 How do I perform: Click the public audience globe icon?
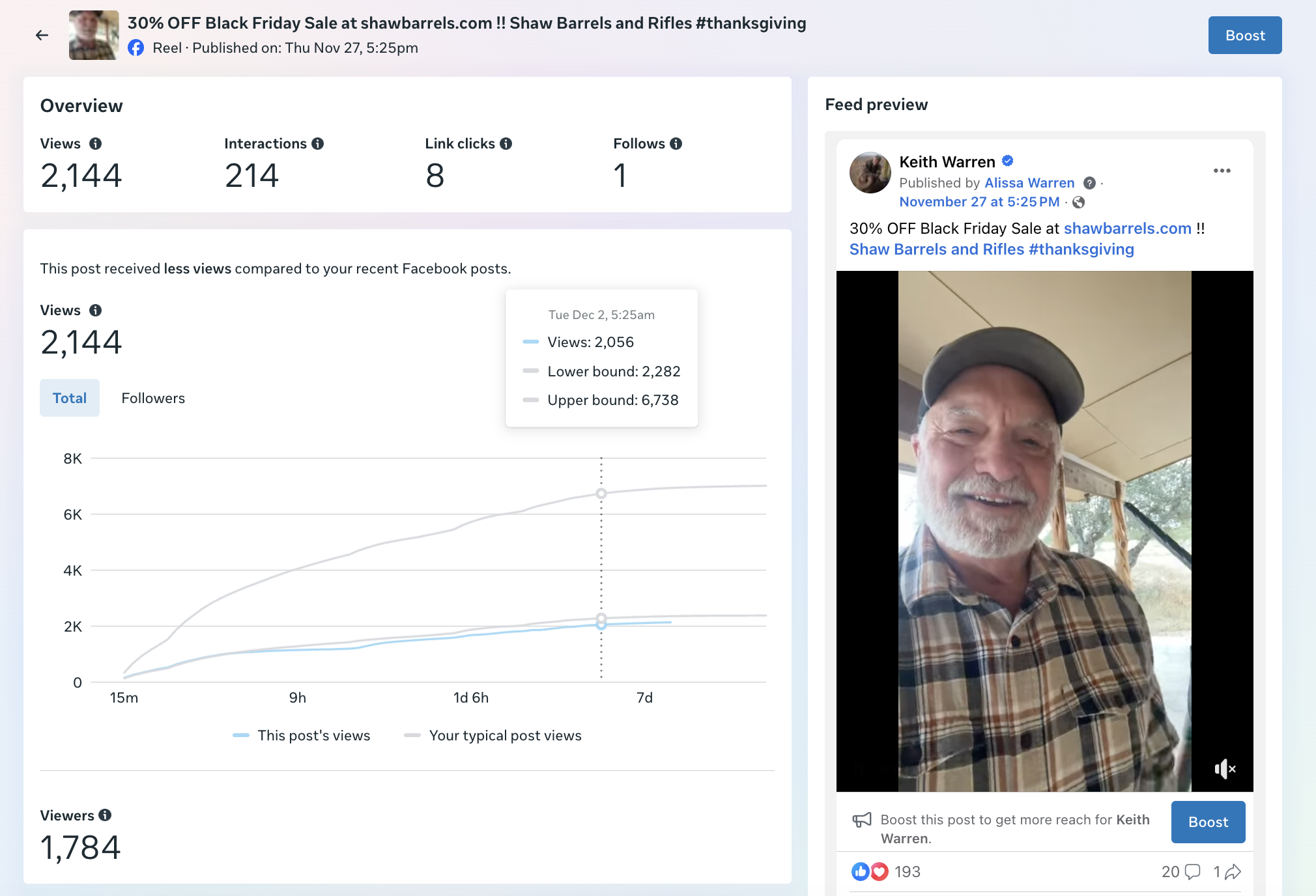pos(1079,203)
